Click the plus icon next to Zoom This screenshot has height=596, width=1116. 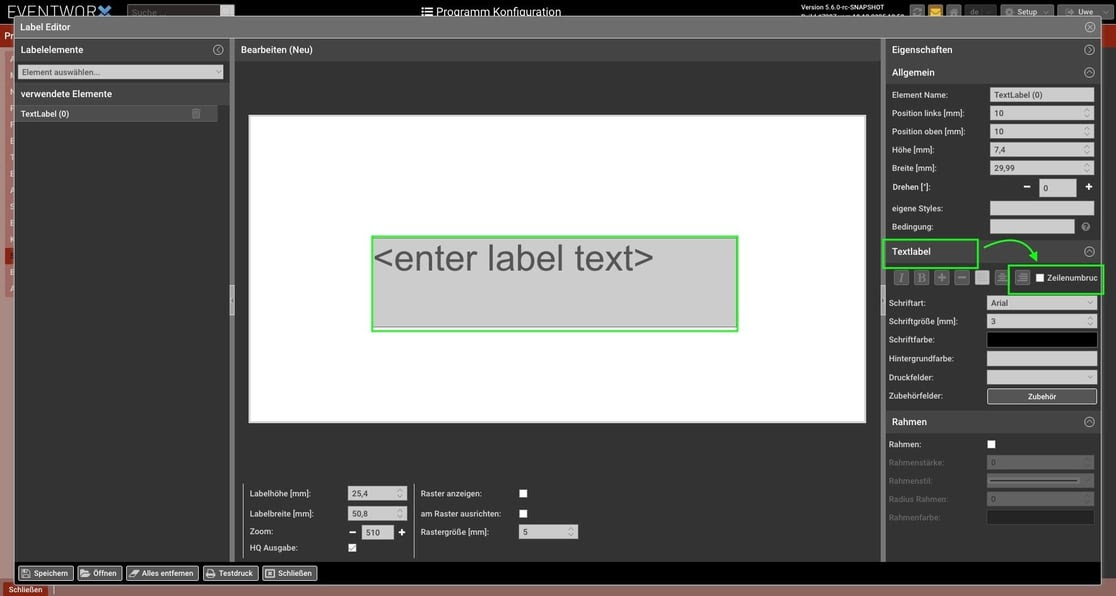402,533
